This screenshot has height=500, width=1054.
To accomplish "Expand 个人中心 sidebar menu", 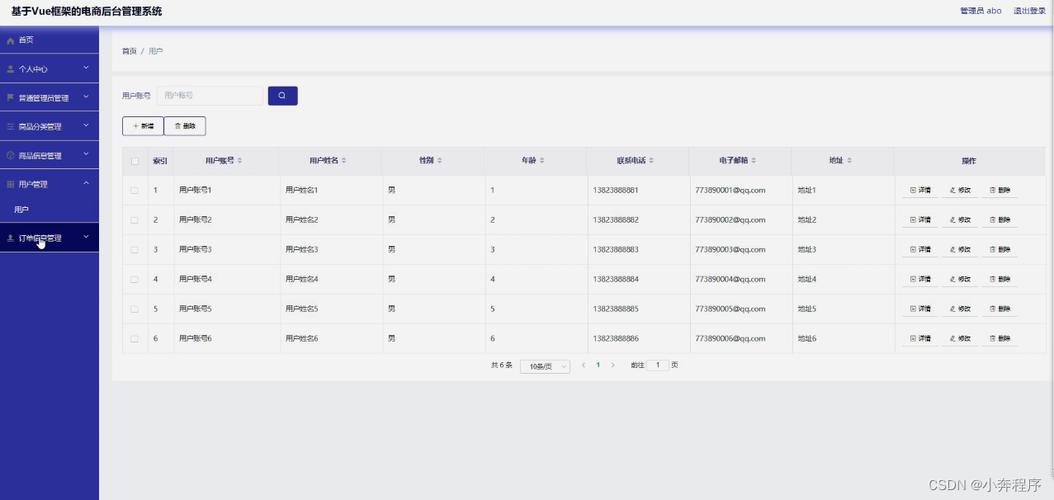I will point(49,69).
